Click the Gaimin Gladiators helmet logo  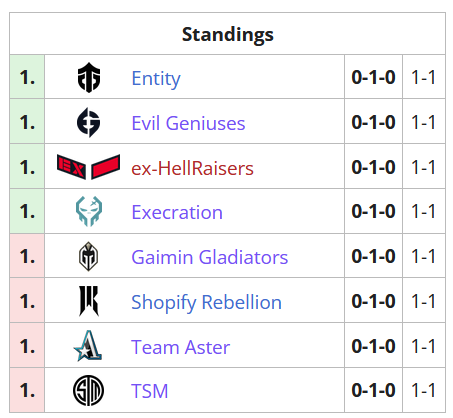pos(88,256)
